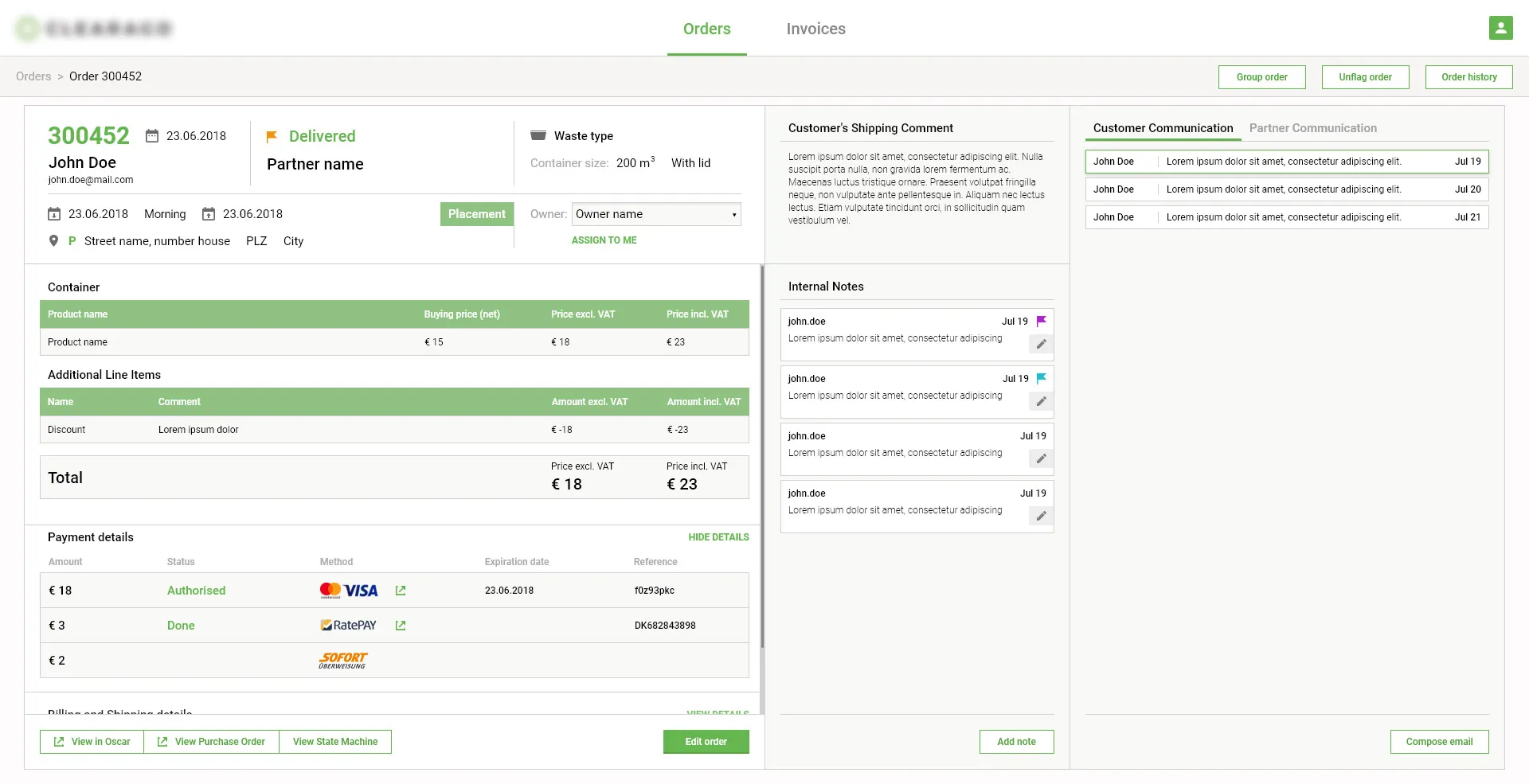Image resolution: width=1529 pixels, height=784 pixels.
Task: Click the map pin address icon
Action: 53,241
